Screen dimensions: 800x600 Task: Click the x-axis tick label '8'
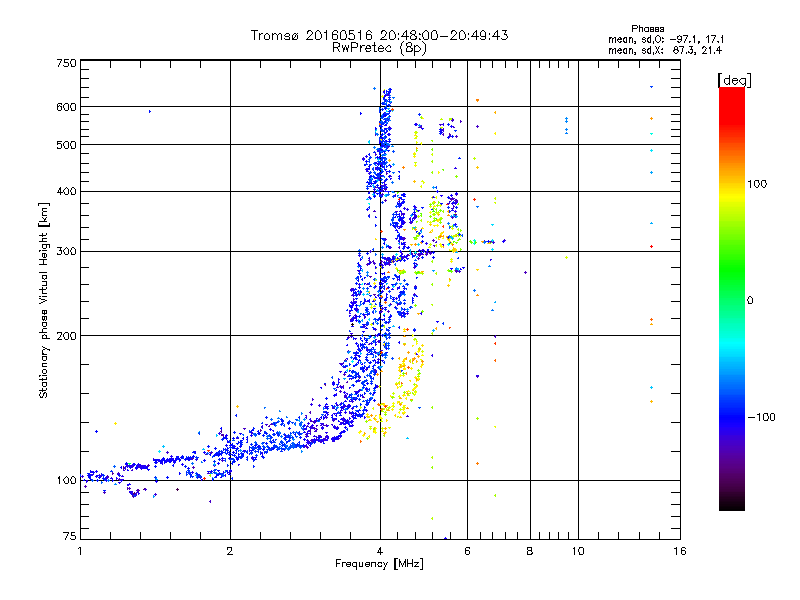coord(530,551)
